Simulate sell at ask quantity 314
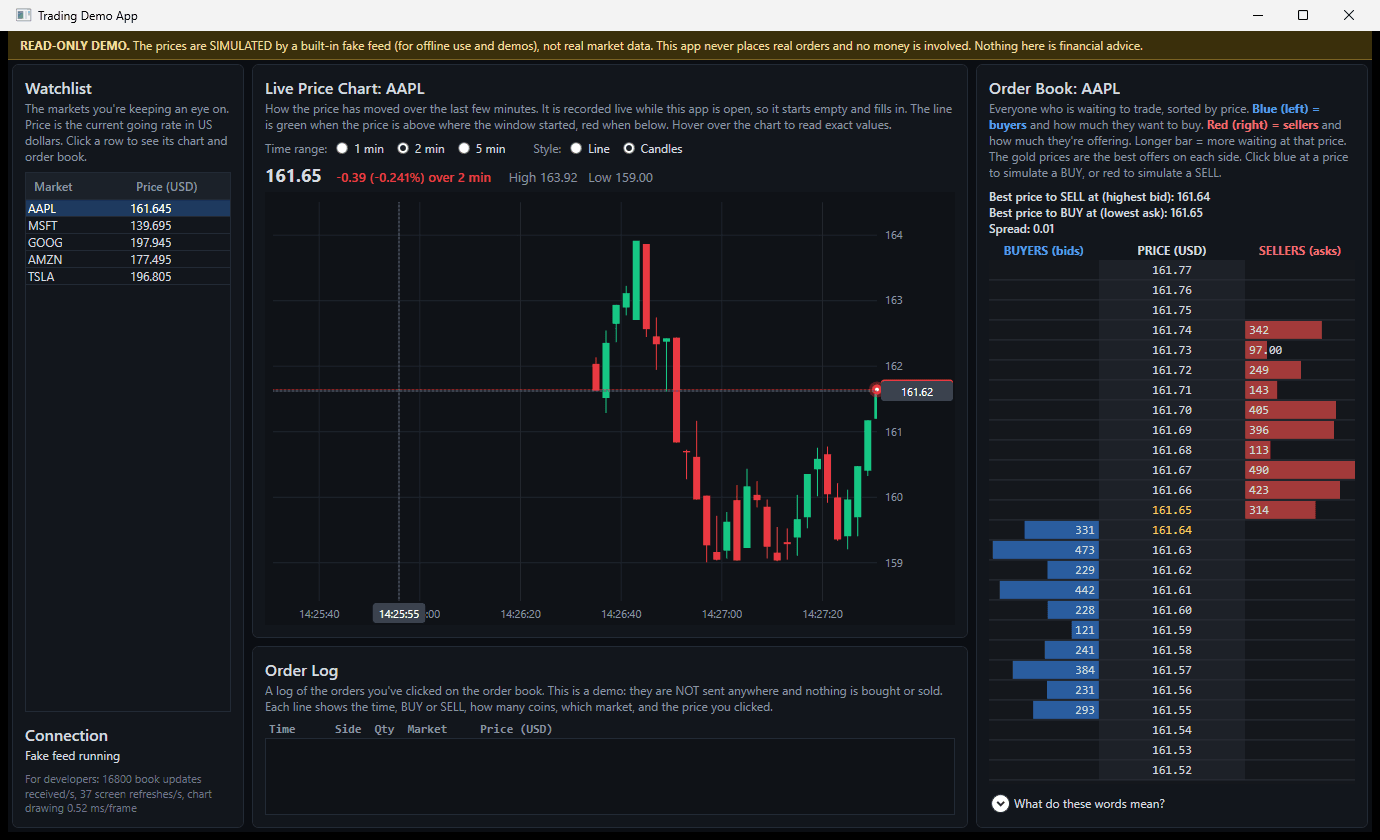The width and height of the screenshot is (1380, 840). (1280, 510)
